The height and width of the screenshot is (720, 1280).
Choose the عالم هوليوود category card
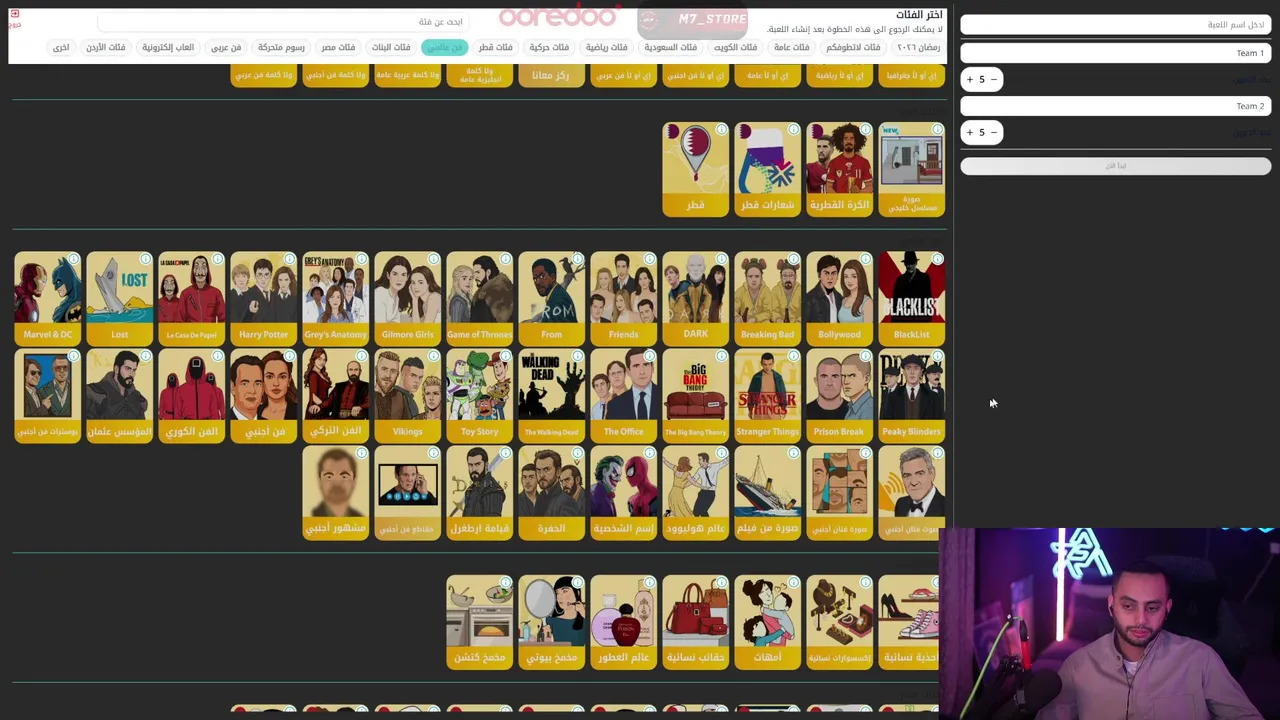[696, 492]
